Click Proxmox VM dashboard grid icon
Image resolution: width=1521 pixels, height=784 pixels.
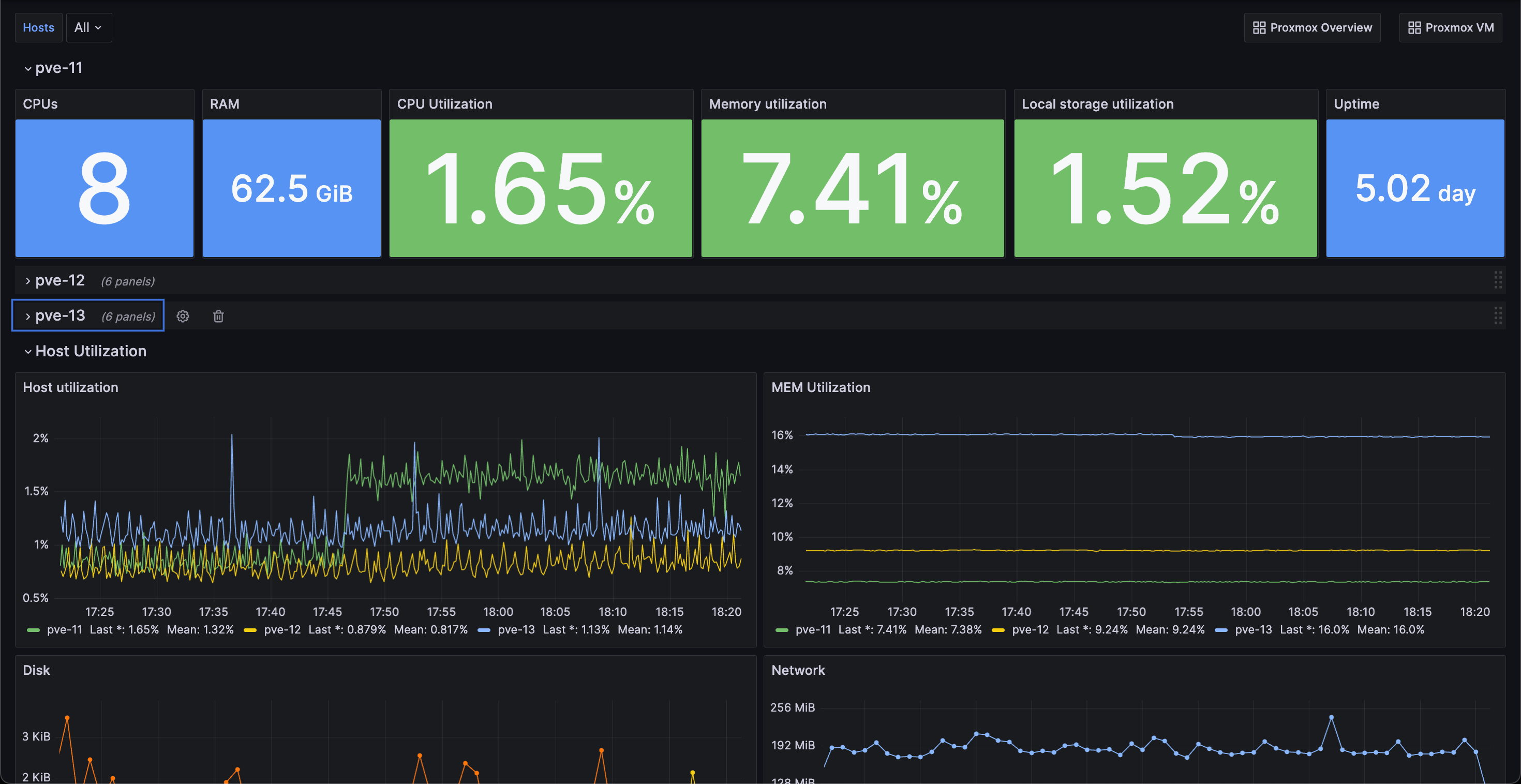point(1414,28)
